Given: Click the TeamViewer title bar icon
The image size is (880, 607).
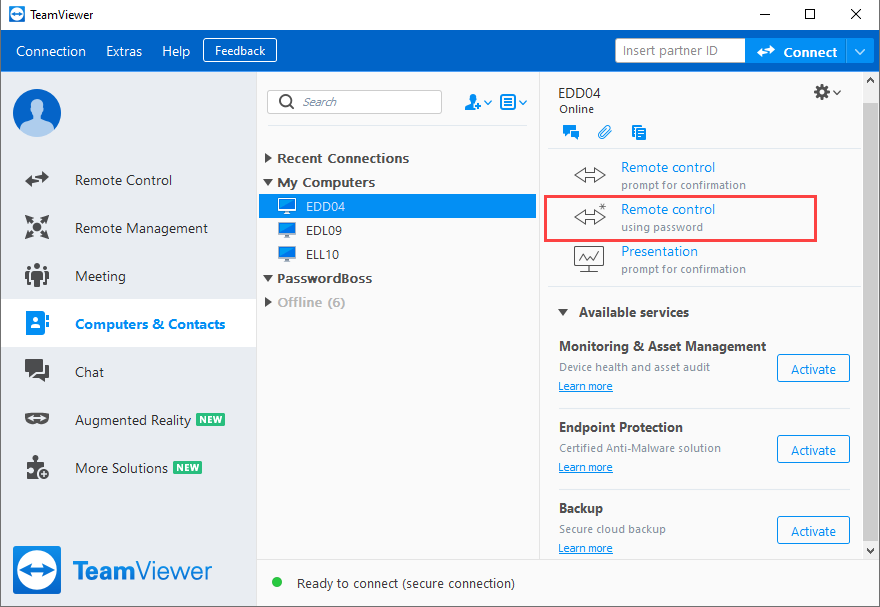Looking at the screenshot, I should [17, 14].
